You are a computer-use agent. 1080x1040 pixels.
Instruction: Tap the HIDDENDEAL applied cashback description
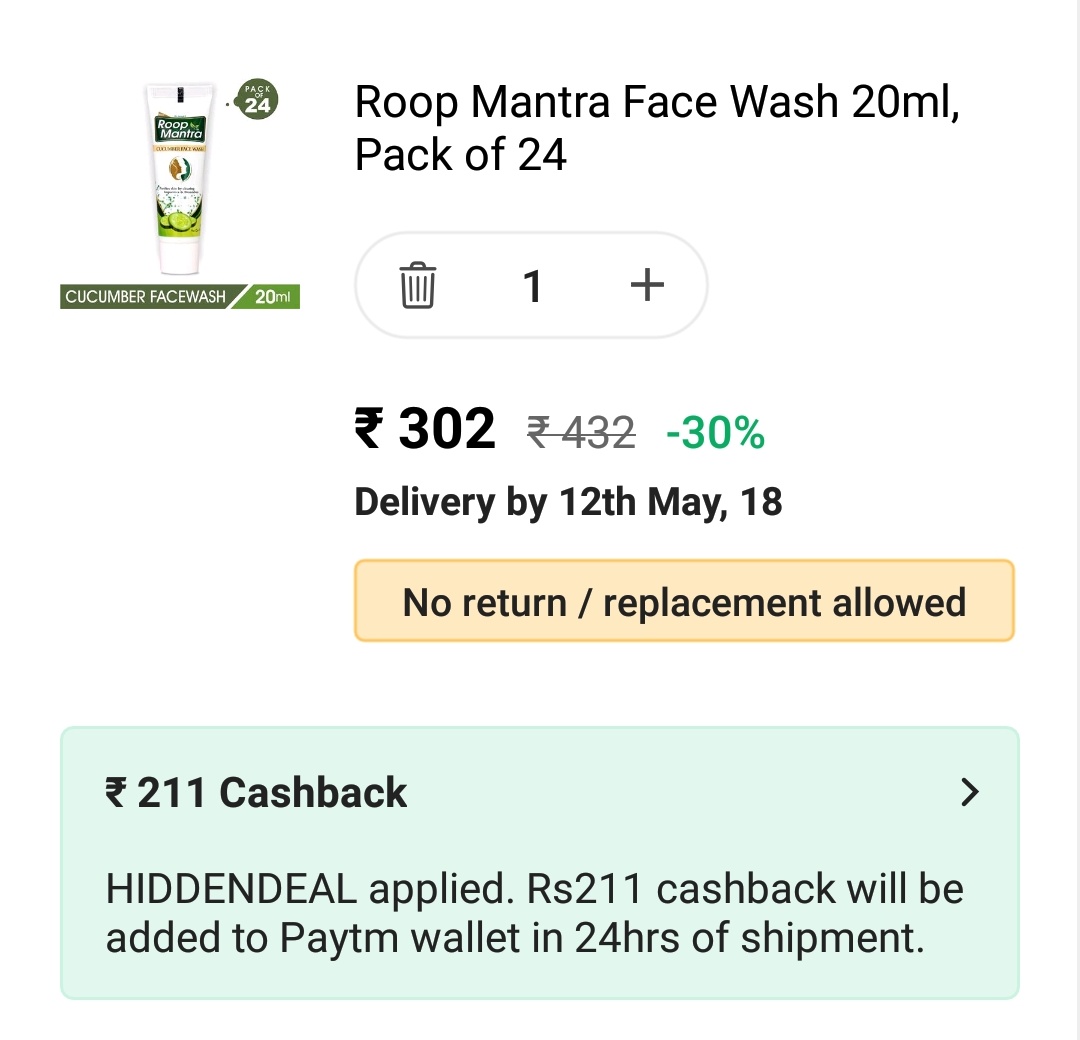click(x=534, y=913)
